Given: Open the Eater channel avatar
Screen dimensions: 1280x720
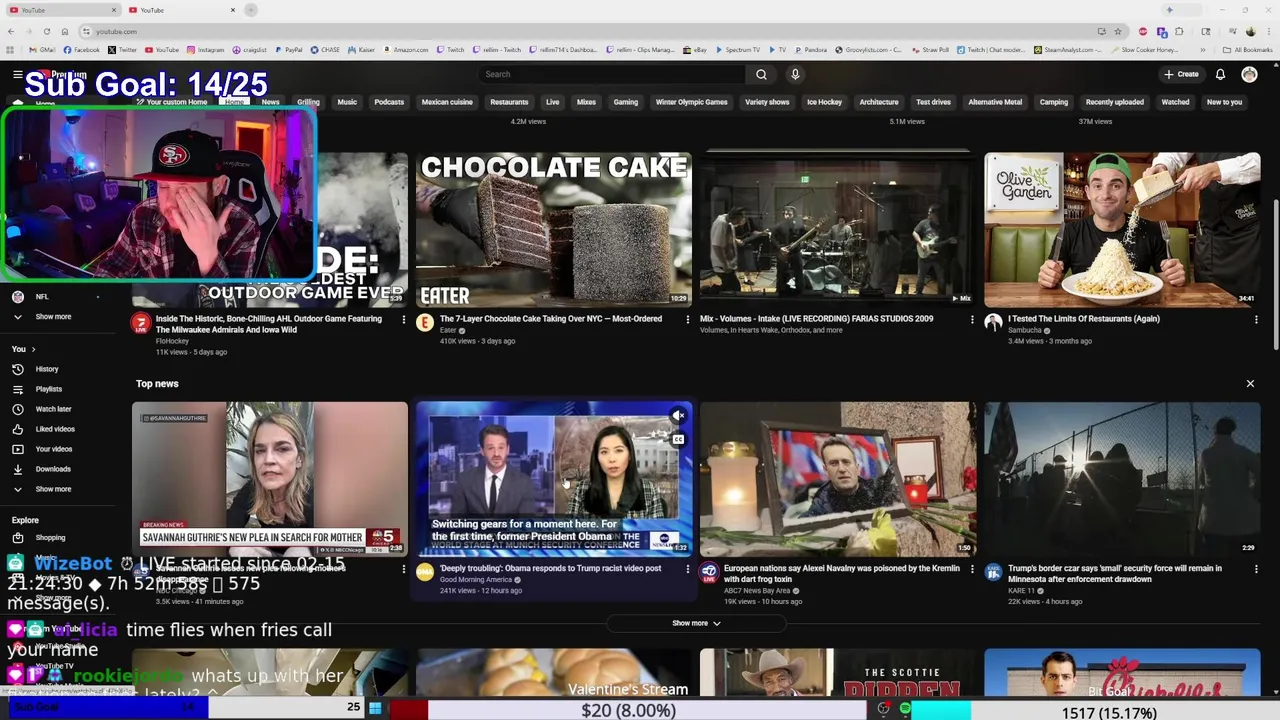Looking at the screenshot, I should coord(425,323).
